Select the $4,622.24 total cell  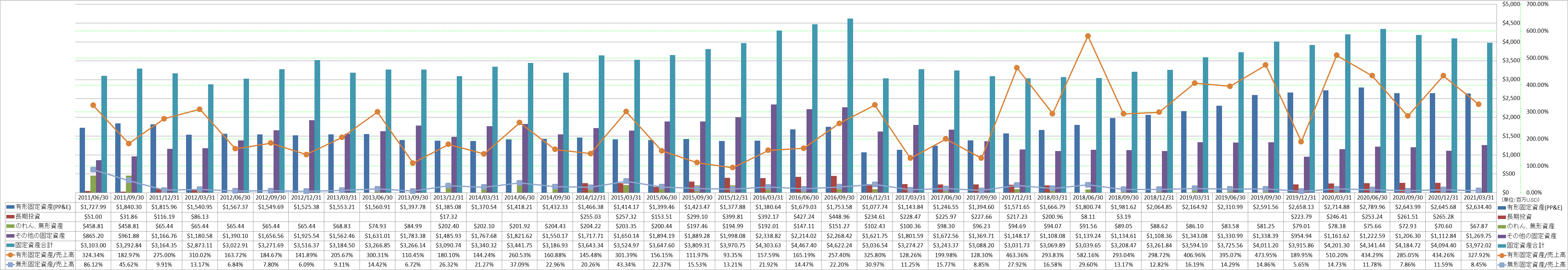pos(839,246)
